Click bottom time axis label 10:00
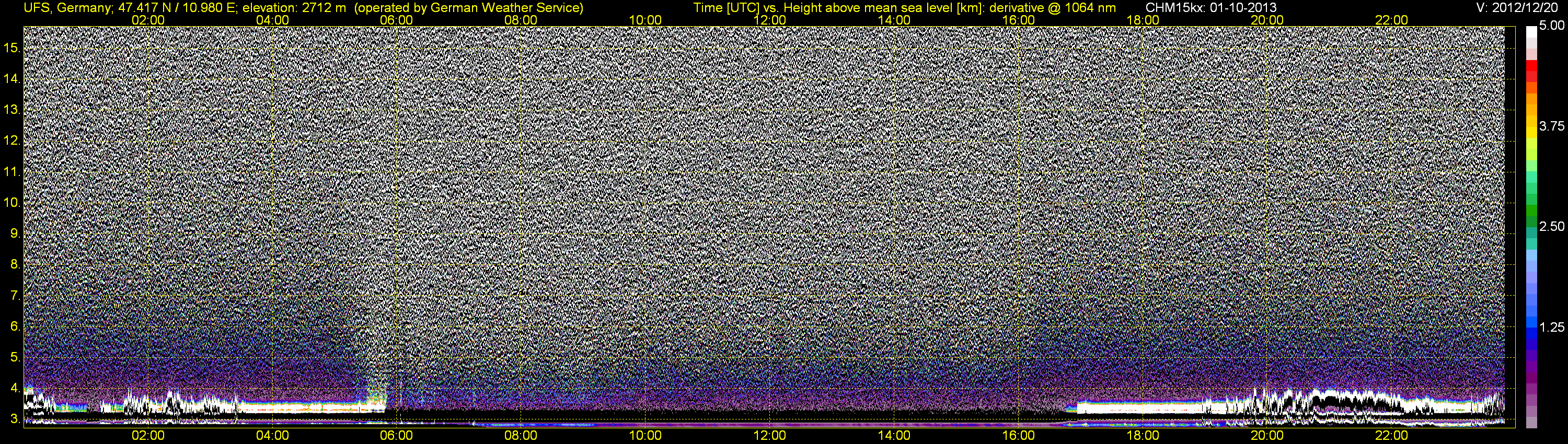Image resolution: width=1568 pixels, height=444 pixels. (645, 436)
